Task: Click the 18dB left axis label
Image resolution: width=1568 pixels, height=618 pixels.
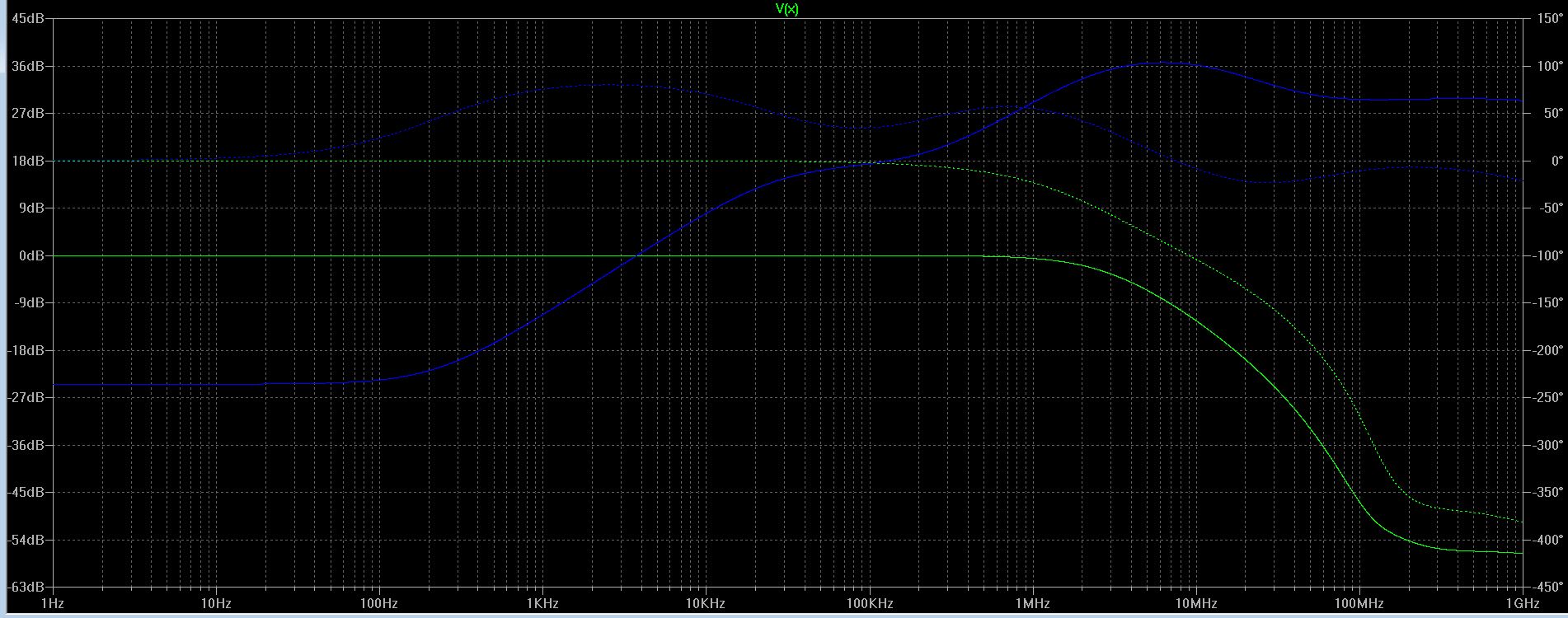Action: 30,161
